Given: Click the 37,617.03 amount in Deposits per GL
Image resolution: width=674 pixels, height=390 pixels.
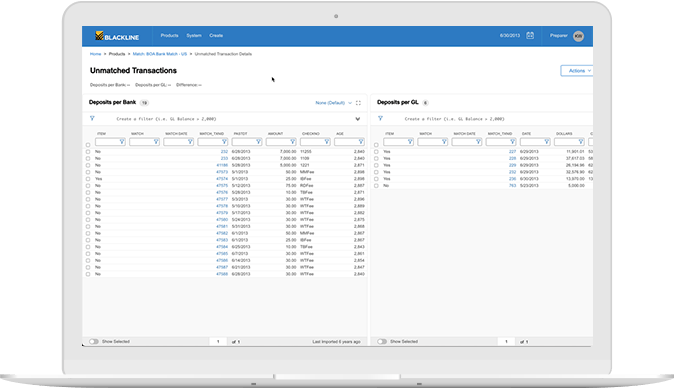Looking at the screenshot, I should [x=575, y=159].
